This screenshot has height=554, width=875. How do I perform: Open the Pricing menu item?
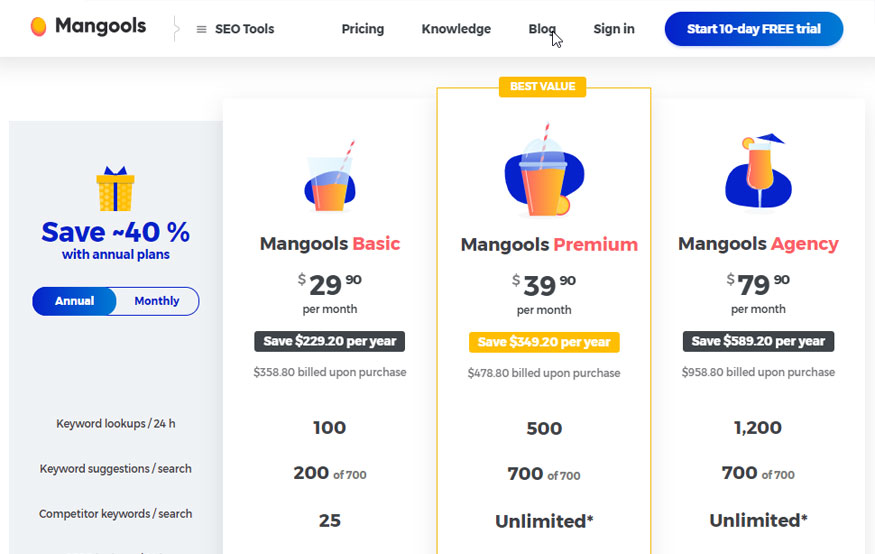pos(363,29)
